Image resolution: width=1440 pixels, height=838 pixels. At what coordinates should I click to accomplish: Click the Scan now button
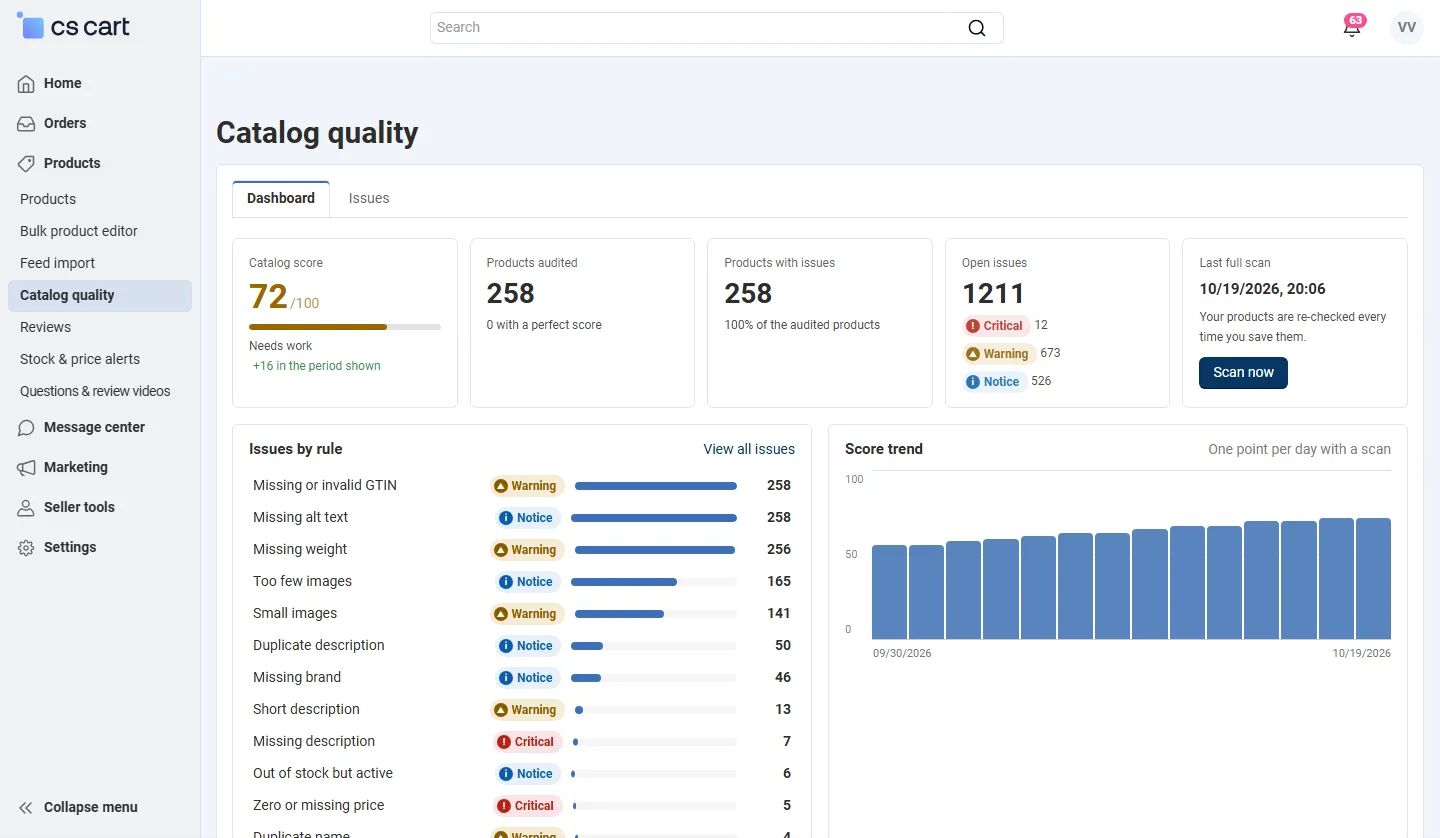point(1243,372)
